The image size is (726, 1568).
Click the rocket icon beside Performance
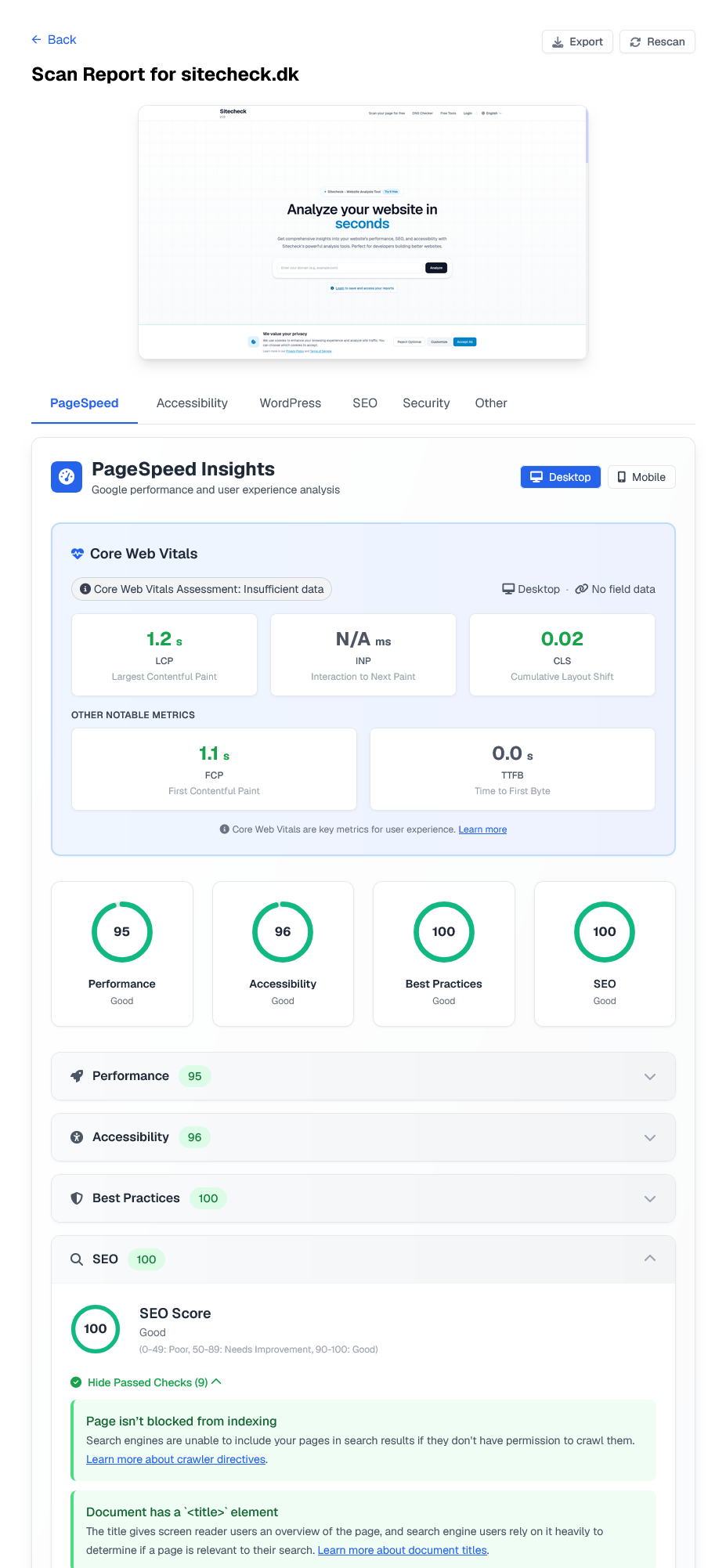(x=77, y=1076)
